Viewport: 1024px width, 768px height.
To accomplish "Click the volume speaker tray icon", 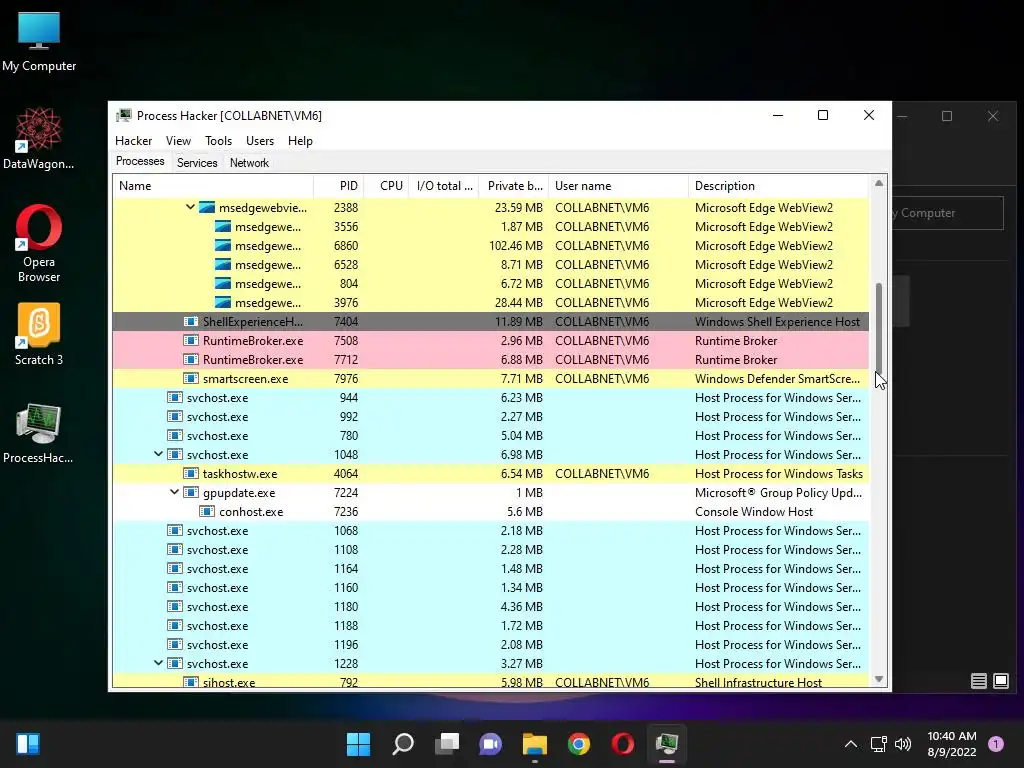I will (903, 744).
